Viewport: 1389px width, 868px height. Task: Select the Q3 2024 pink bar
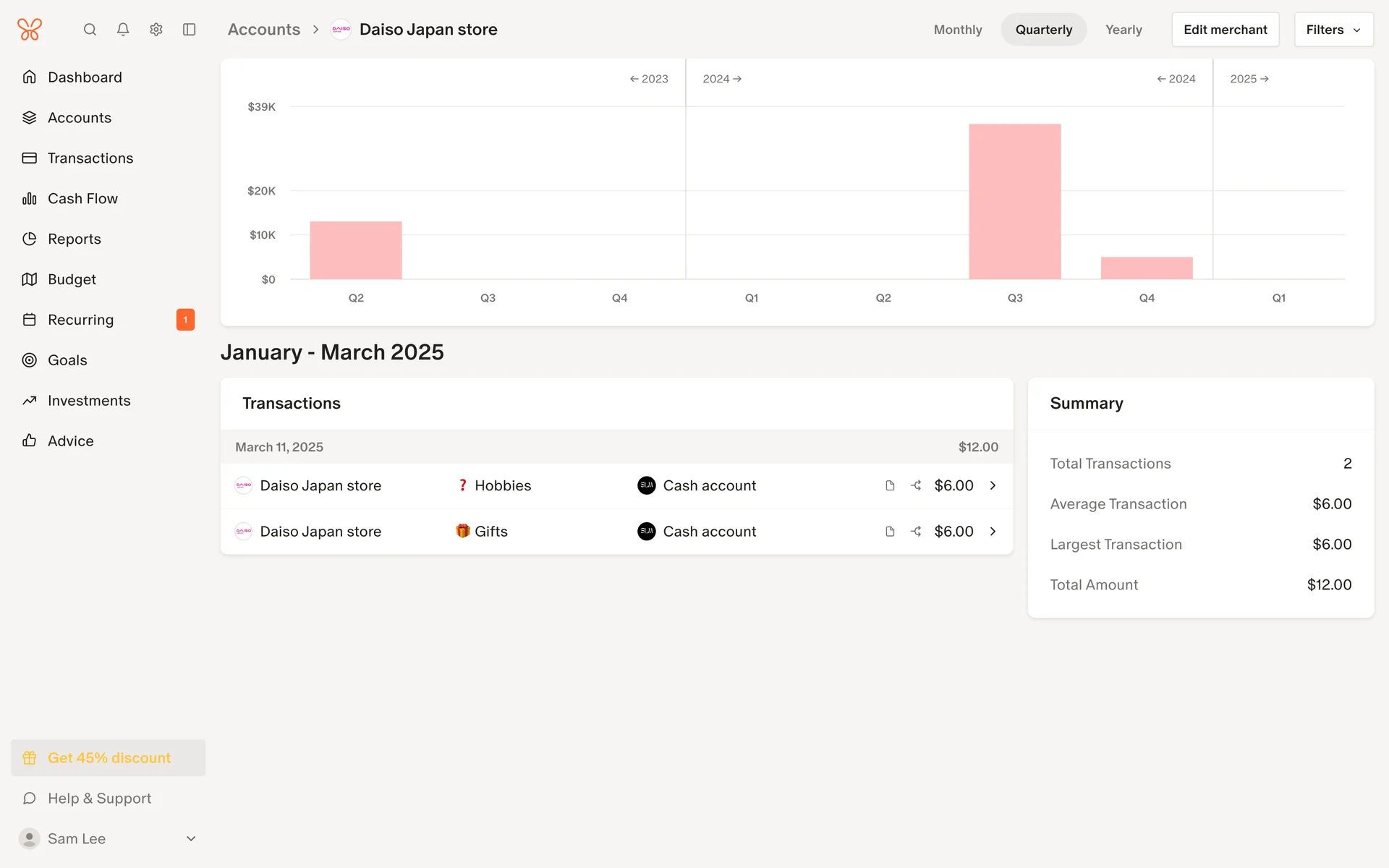tap(1015, 202)
